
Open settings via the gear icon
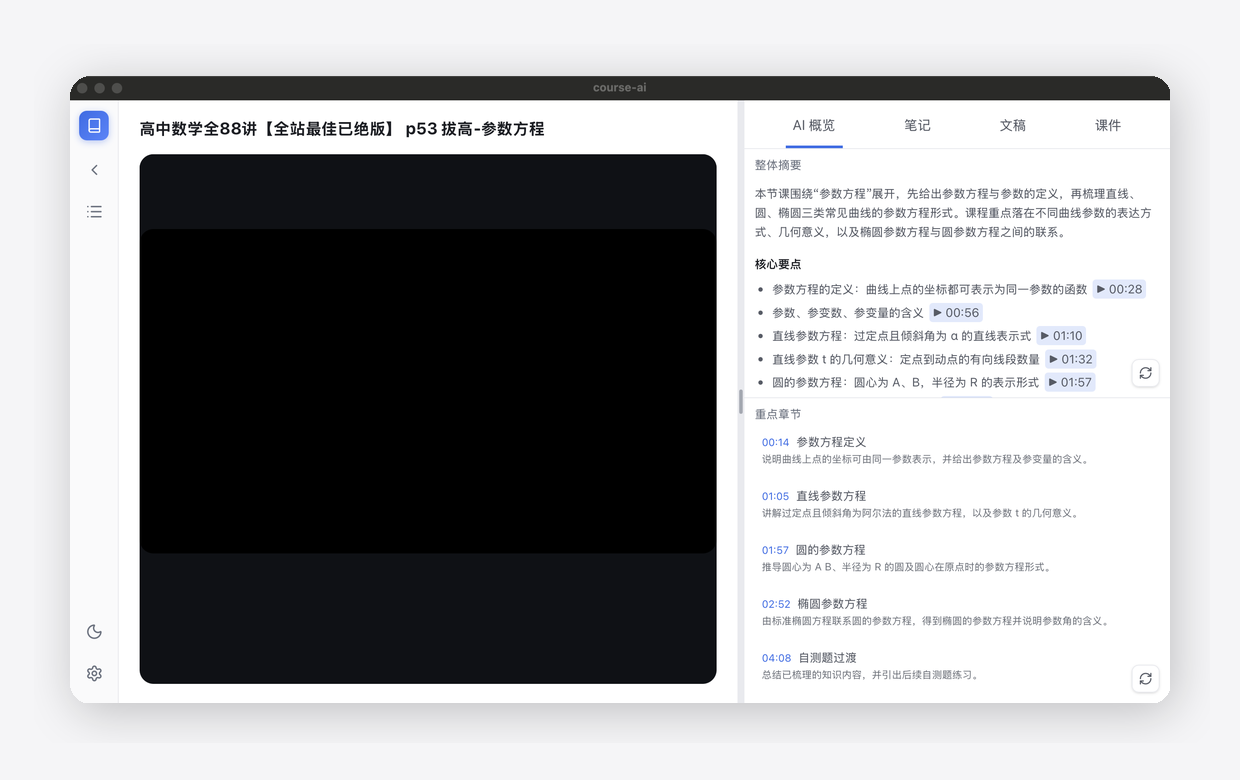tap(94, 673)
